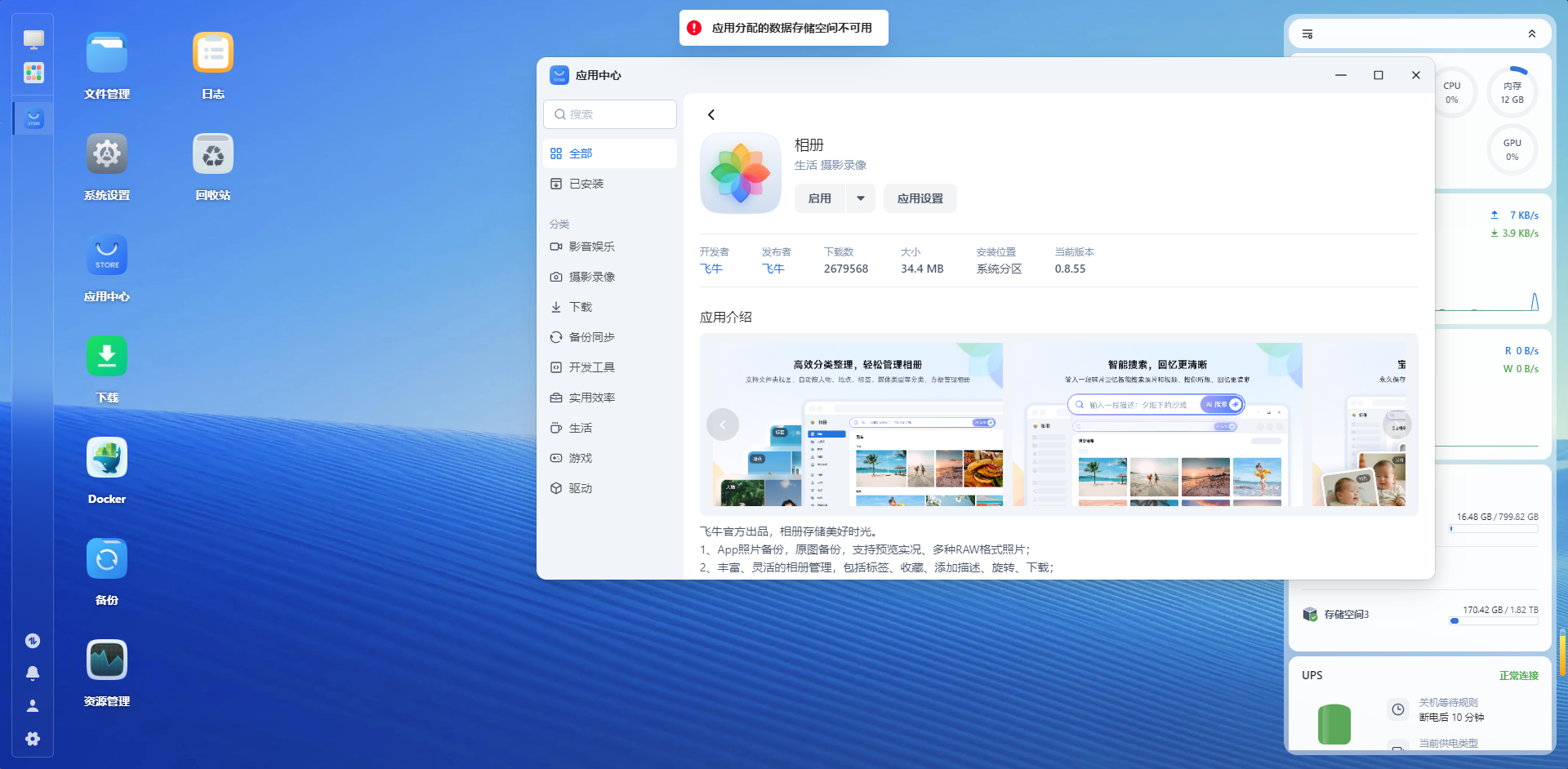The width and height of the screenshot is (1568, 769).
Task: Open the user account dock icon
Action: pos(33,705)
